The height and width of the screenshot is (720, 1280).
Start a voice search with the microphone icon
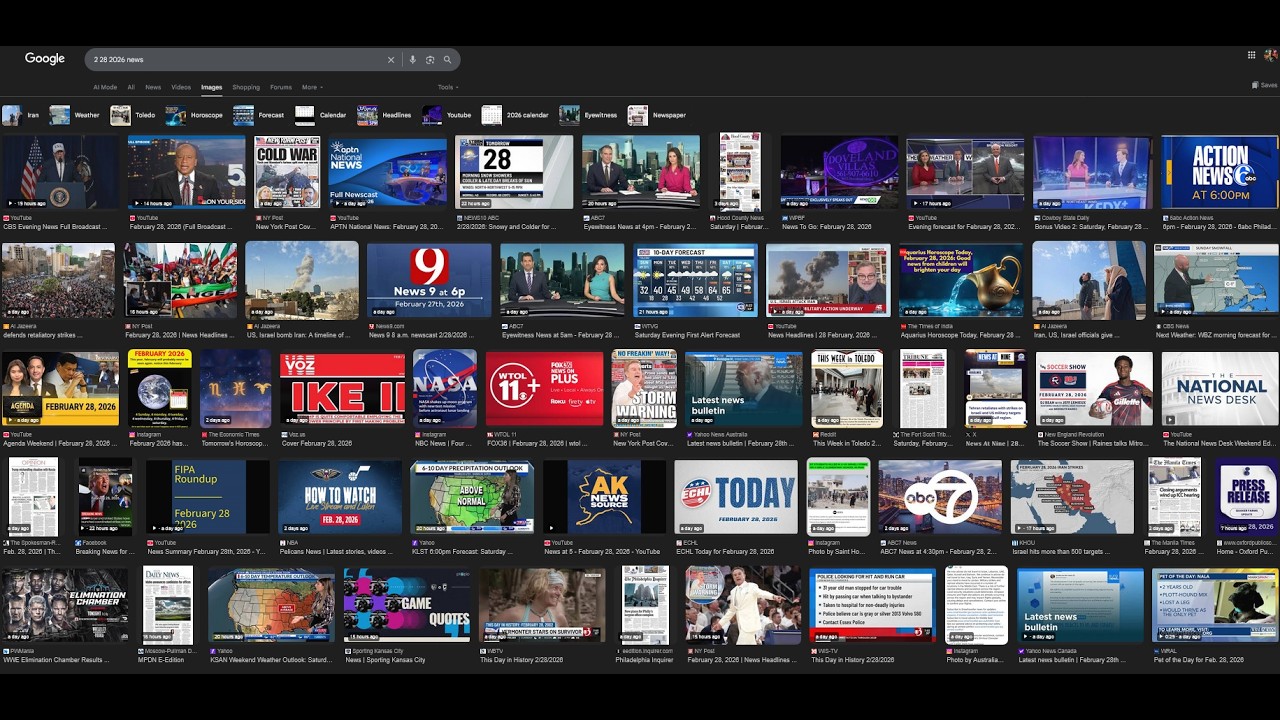tap(412, 60)
